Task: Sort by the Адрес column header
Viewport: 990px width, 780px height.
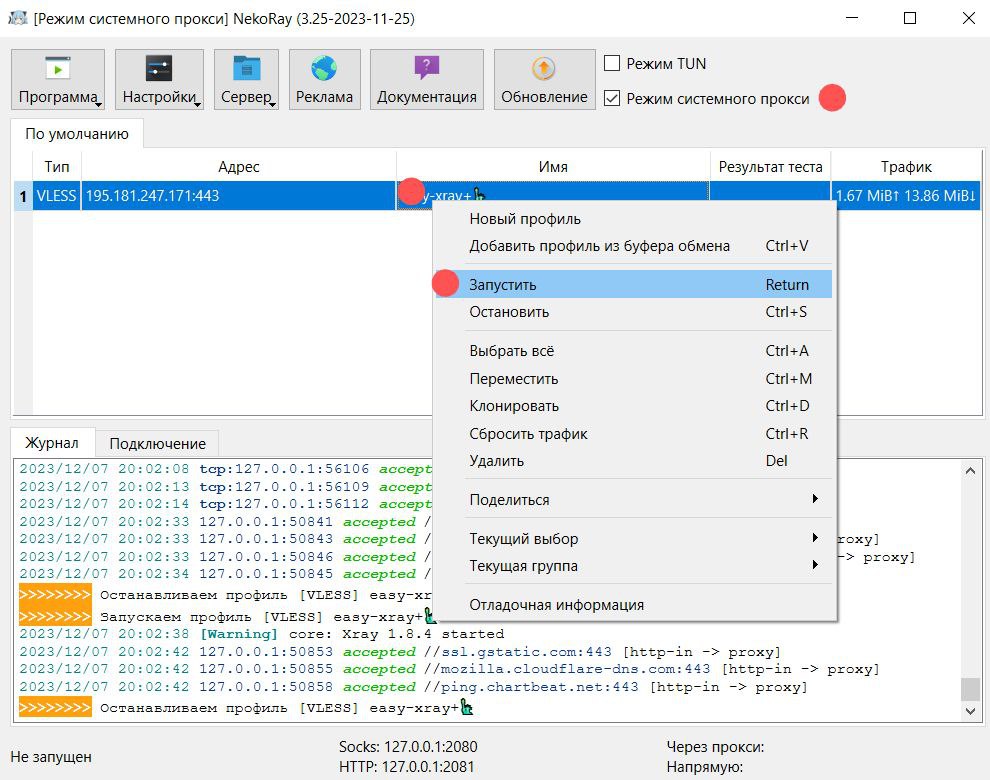Action: coord(238,167)
